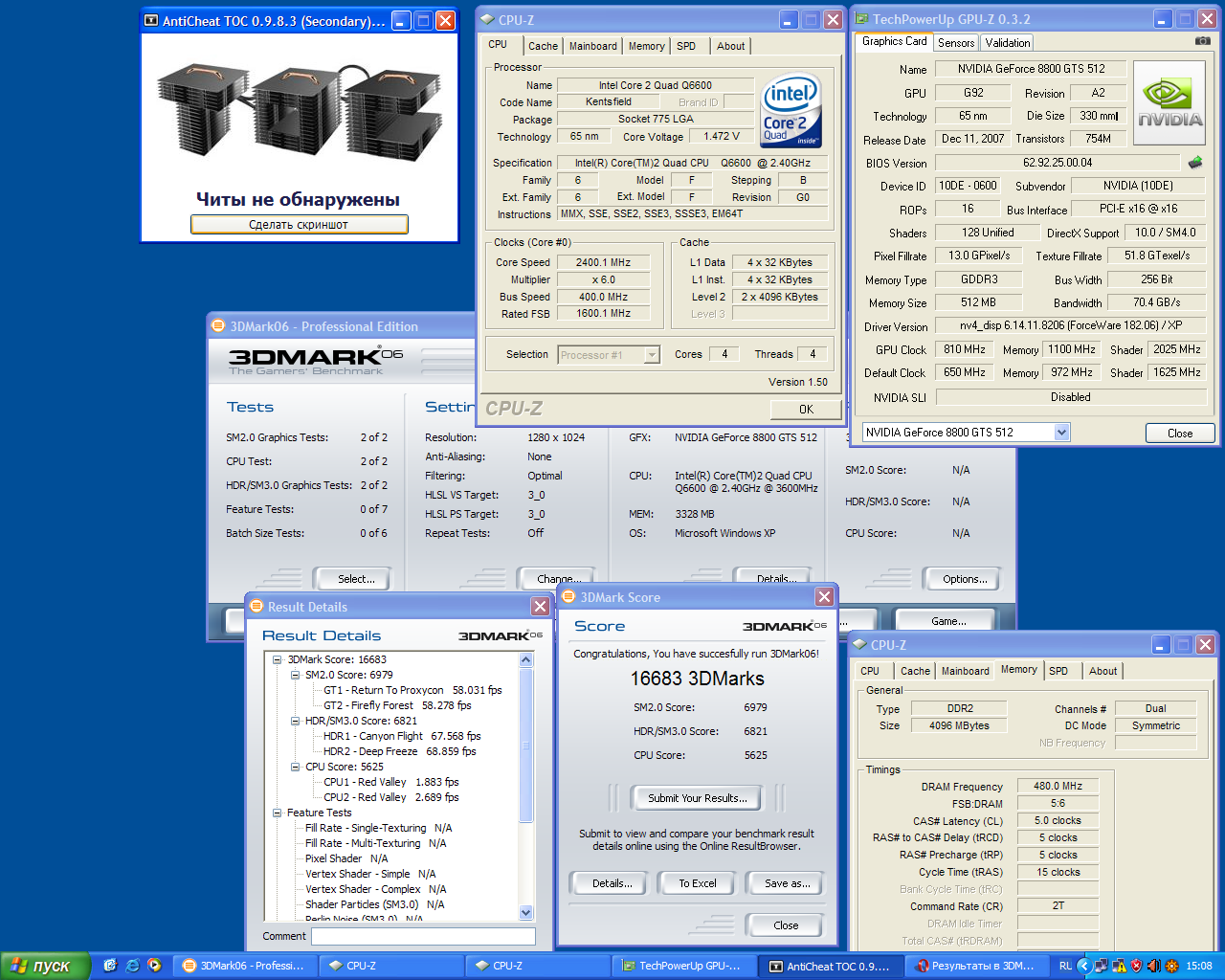The width and height of the screenshot is (1225, 980).
Task: Click the AntiCheat TOC title bar icon
Action: click(151, 20)
